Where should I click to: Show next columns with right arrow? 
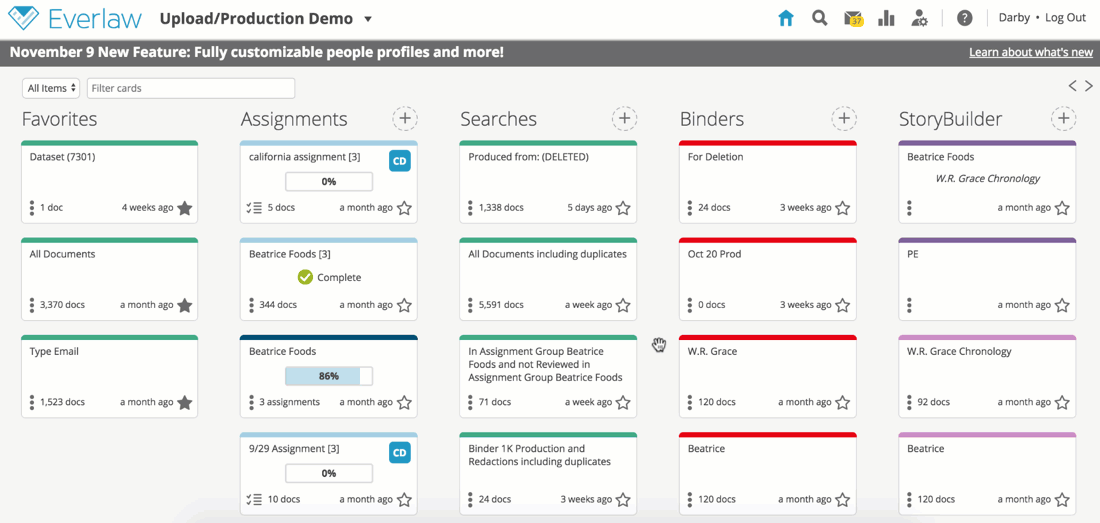(1089, 86)
